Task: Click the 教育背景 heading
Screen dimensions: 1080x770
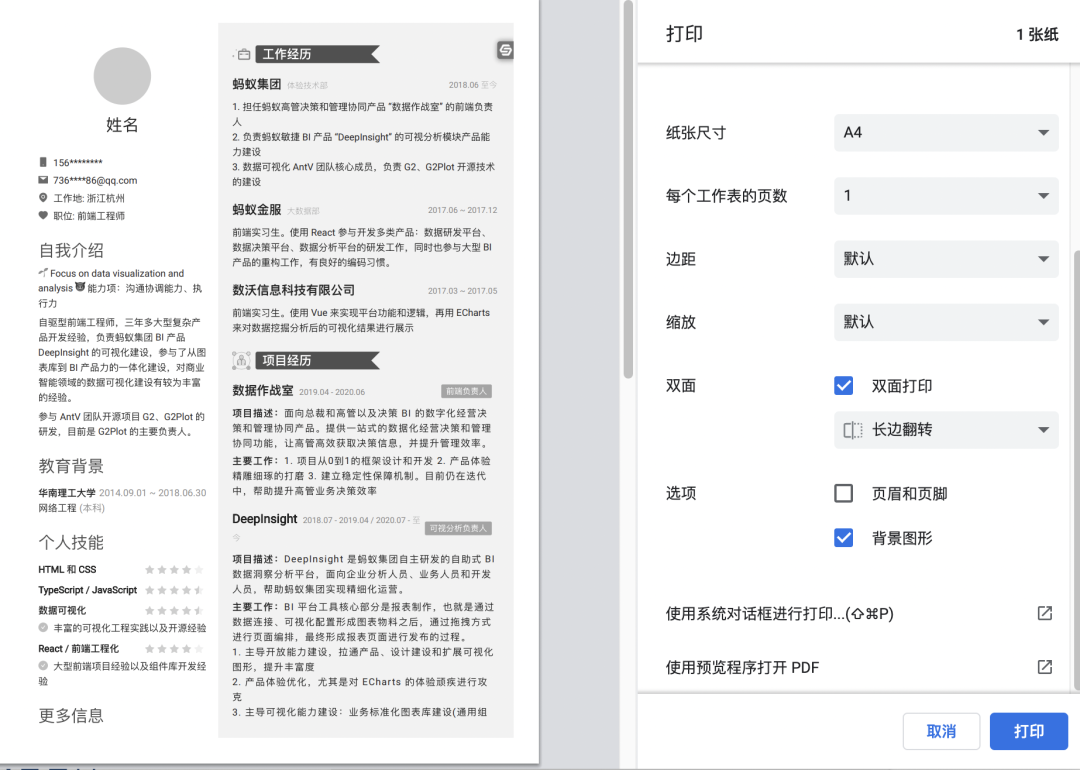Action: [71, 466]
